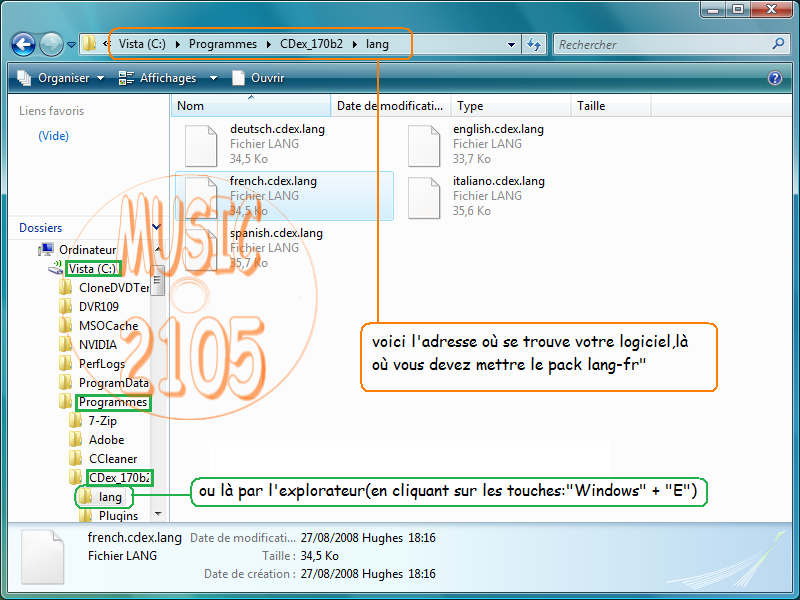
Task: Click the ProgramData folder icon
Action: point(65,382)
